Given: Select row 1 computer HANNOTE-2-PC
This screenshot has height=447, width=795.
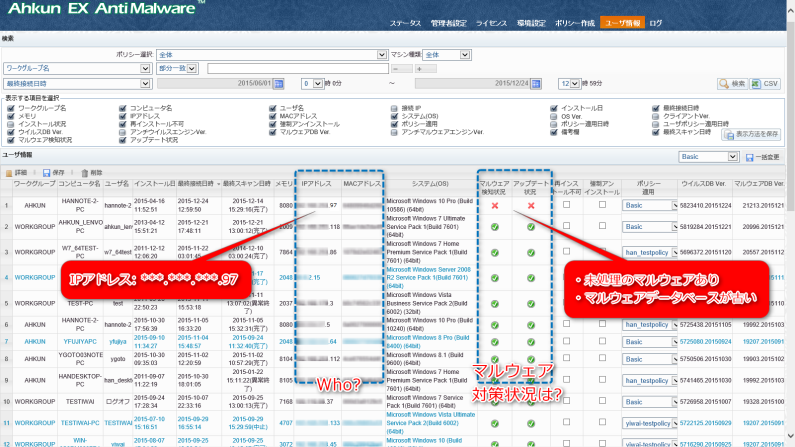Looking at the screenshot, I should pos(80,205).
